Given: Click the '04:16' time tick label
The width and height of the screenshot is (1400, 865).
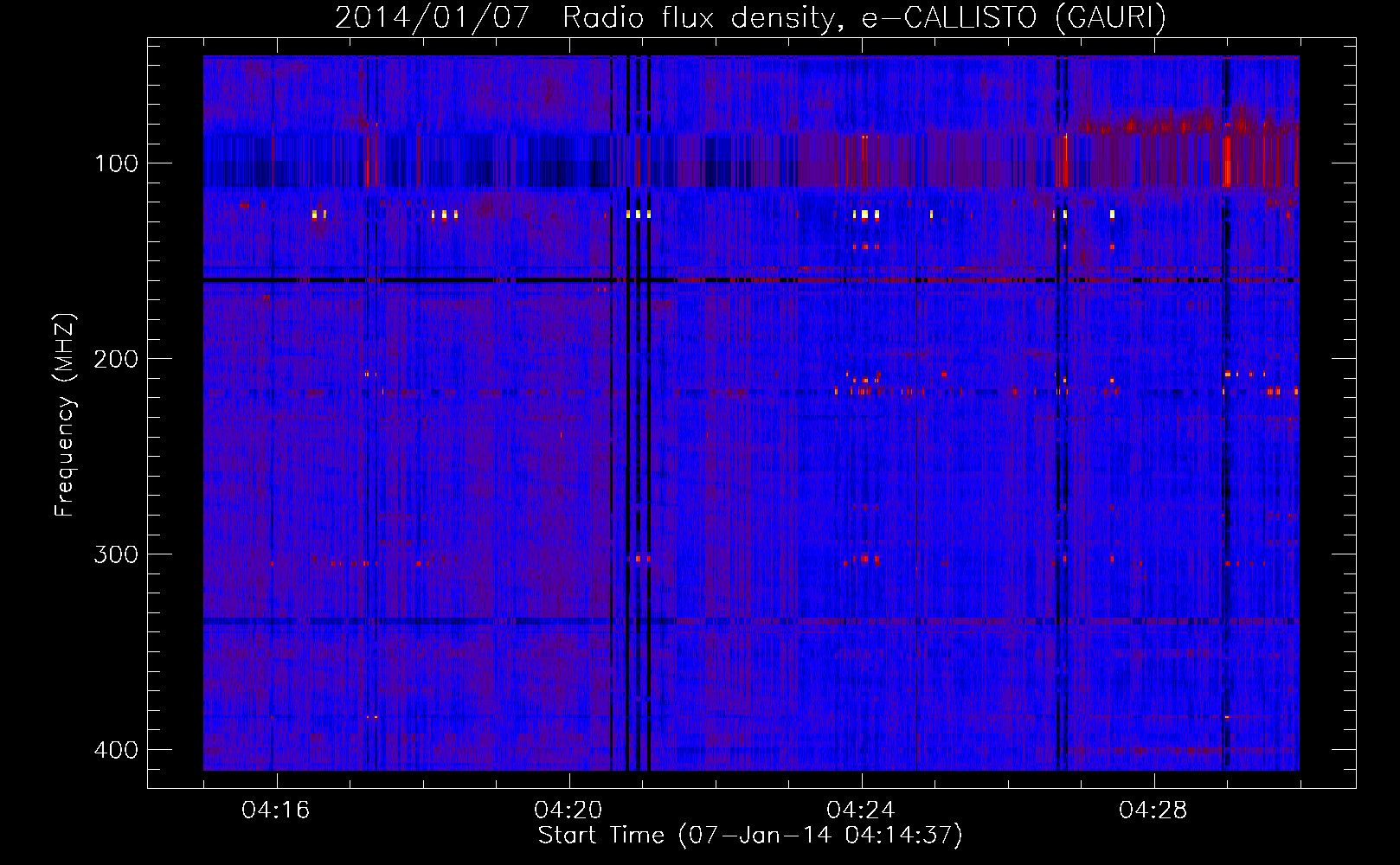Looking at the screenshot, I should coord(276,810).
